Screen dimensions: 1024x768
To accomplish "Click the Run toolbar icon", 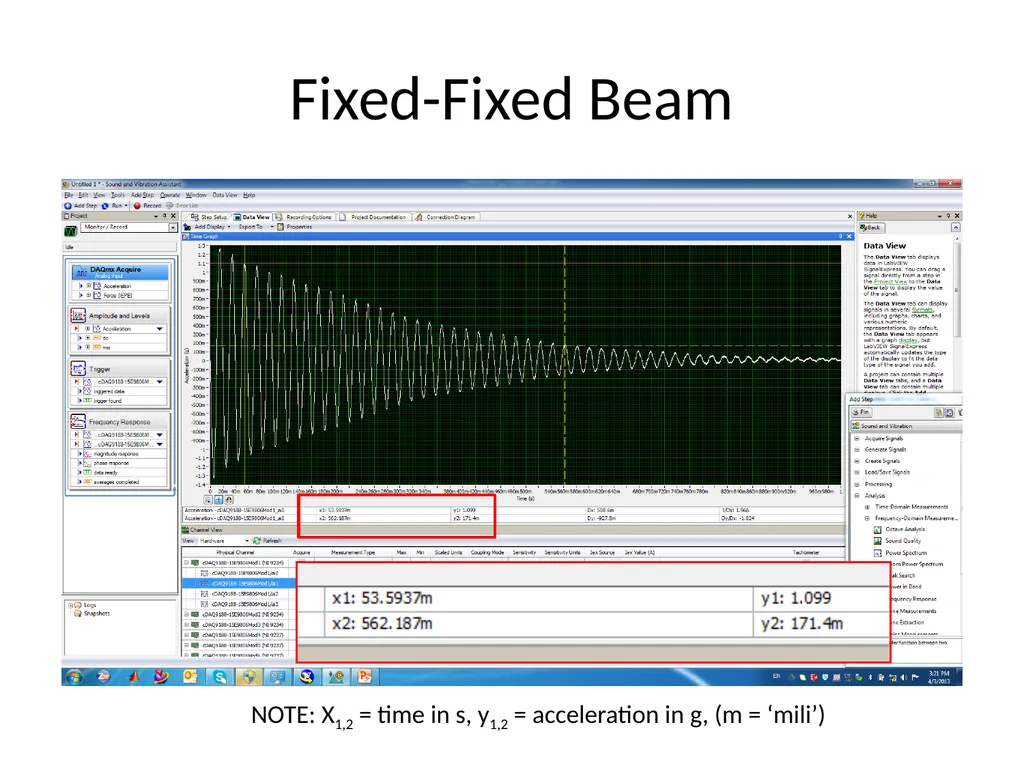I will [104, 206].
